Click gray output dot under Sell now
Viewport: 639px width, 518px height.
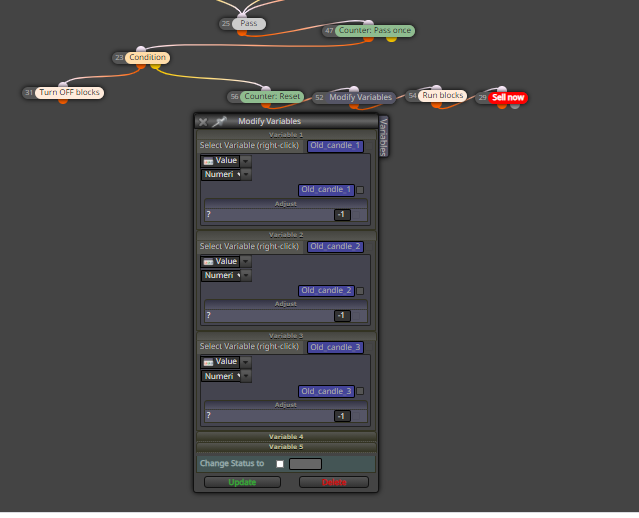pos(515,105)
